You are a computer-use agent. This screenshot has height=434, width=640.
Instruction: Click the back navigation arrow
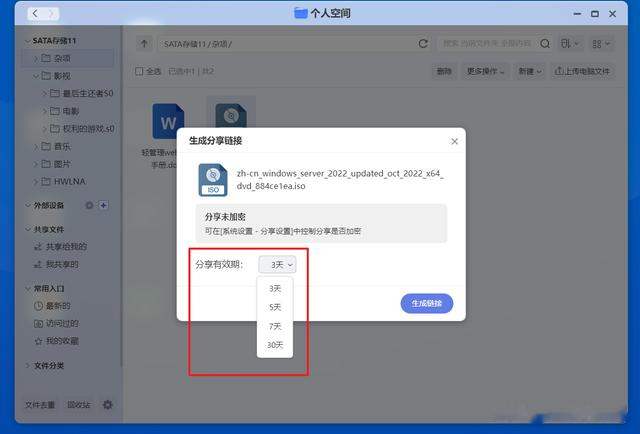(35, 13)
